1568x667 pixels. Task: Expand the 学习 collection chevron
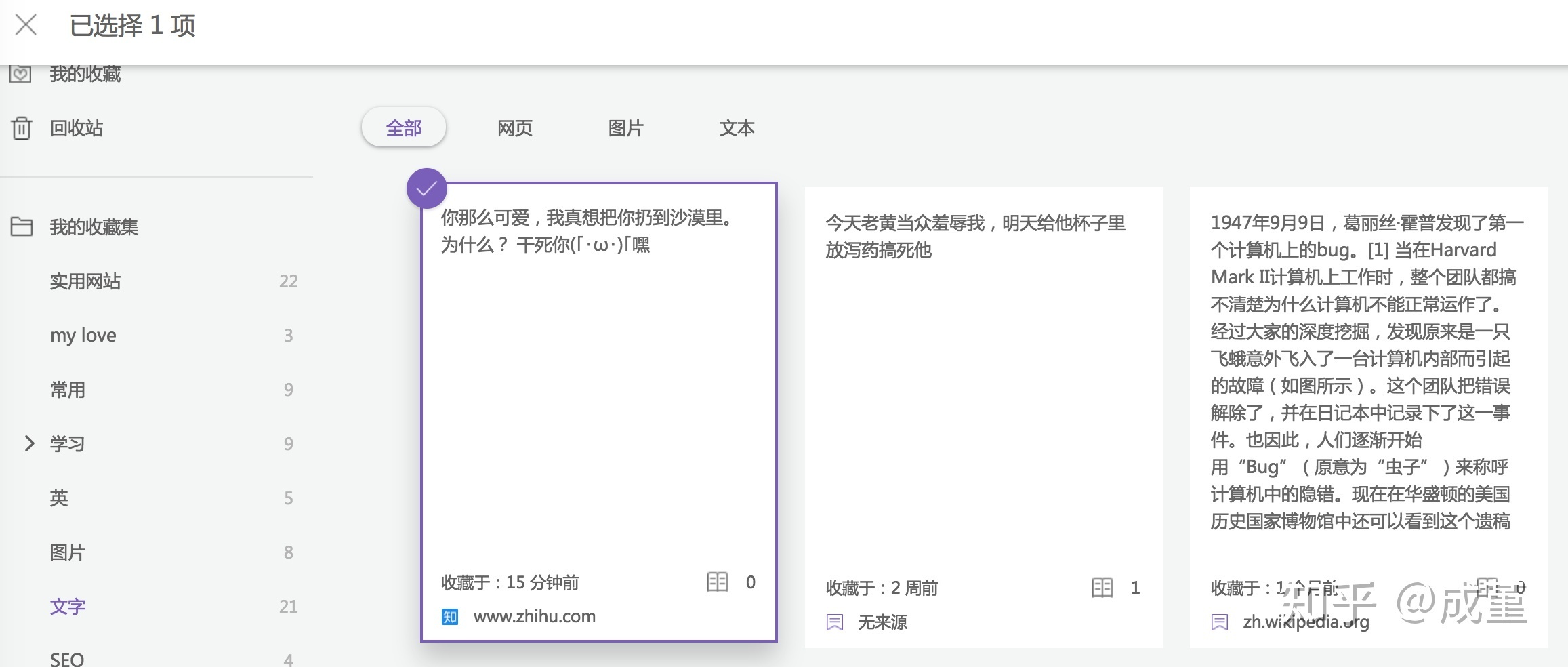tap(29, 443)
